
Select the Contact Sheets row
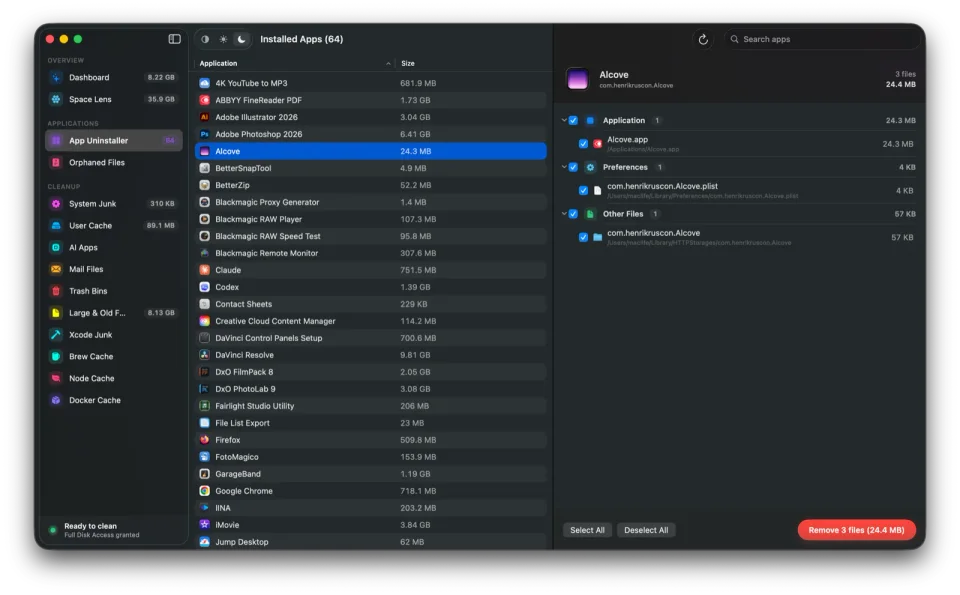[x=371, y=304]
